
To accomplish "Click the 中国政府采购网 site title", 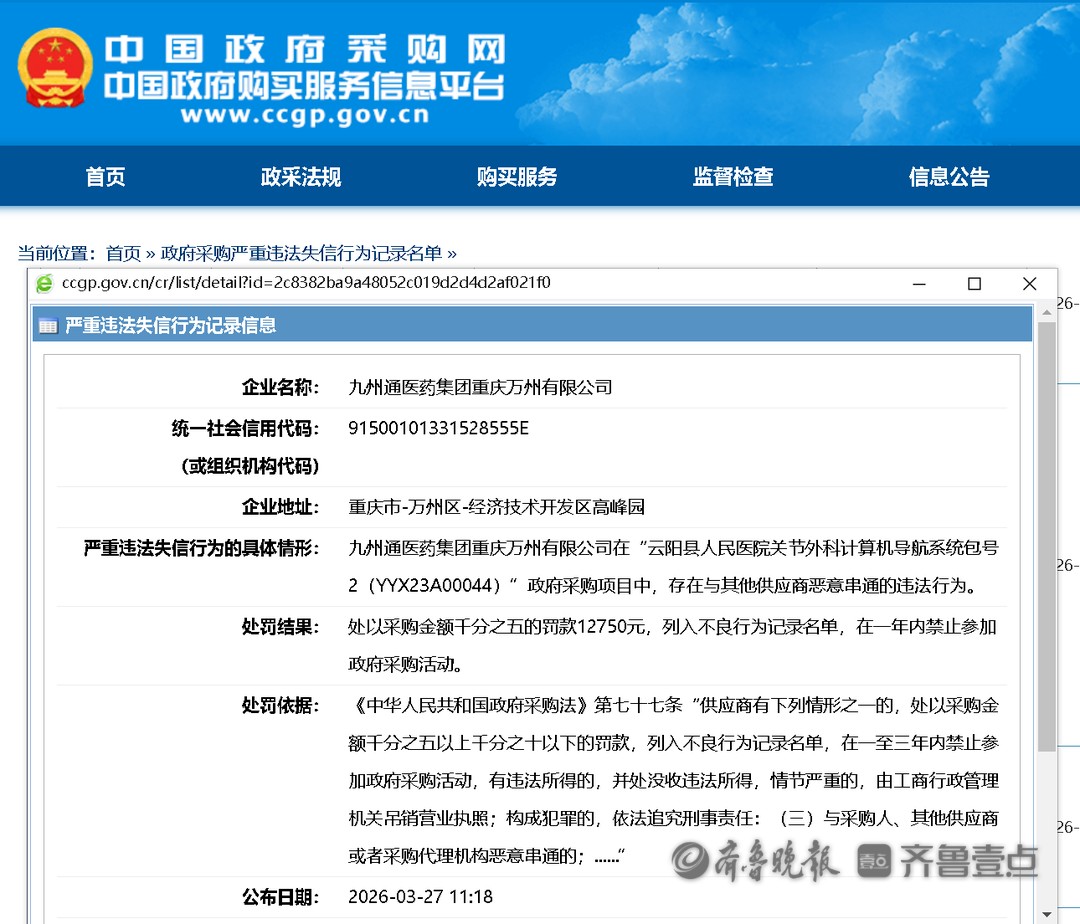I will 305,48.
